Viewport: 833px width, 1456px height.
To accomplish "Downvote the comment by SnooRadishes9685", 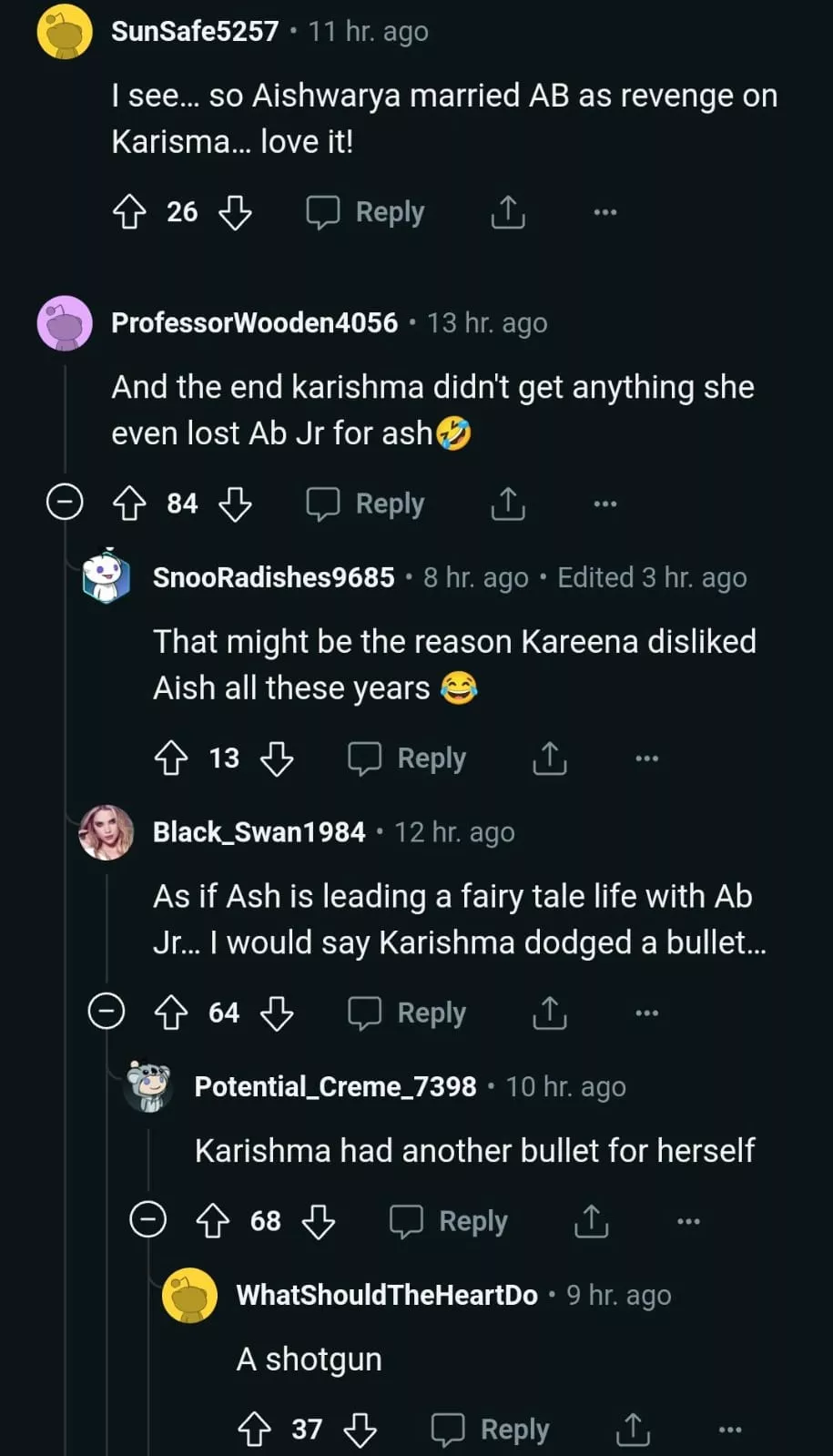I will click(277, 759).
